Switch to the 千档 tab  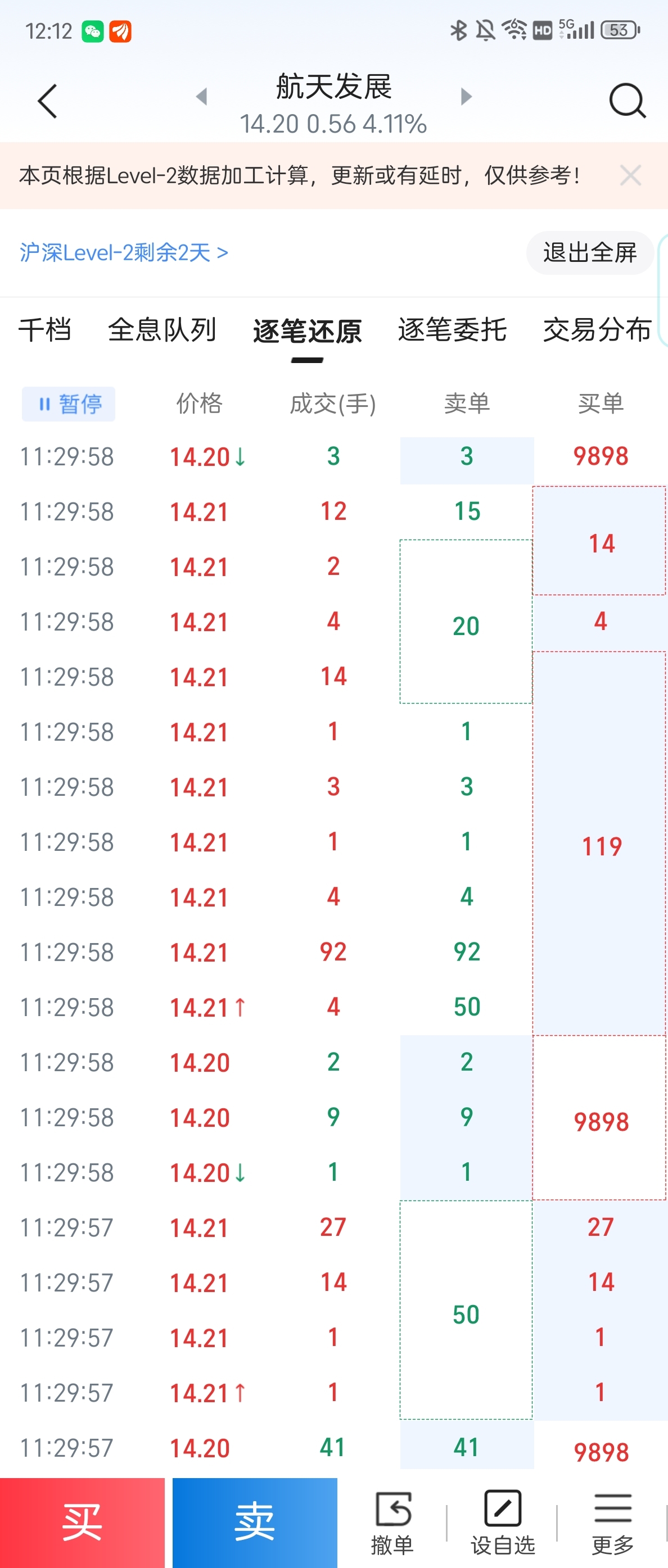pos(45,330)
